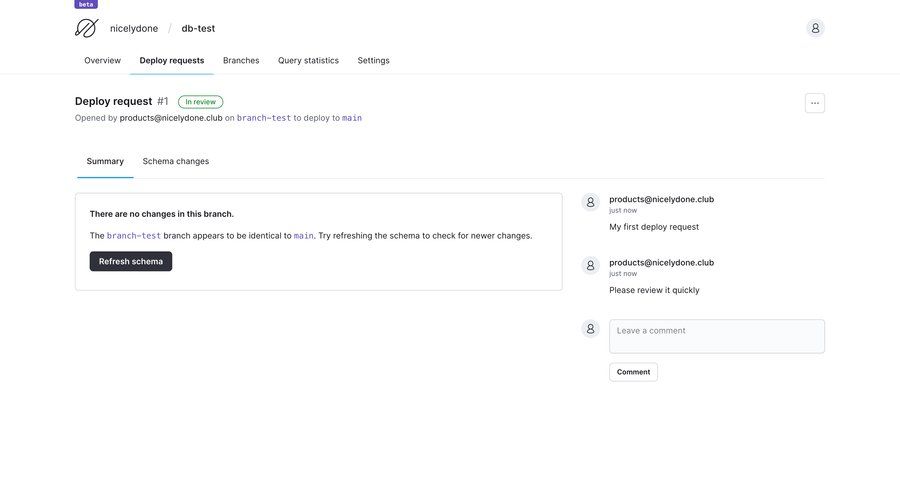Go to the nicelydone organization
The height and width of the screenshot is (484, 900).
134,29
